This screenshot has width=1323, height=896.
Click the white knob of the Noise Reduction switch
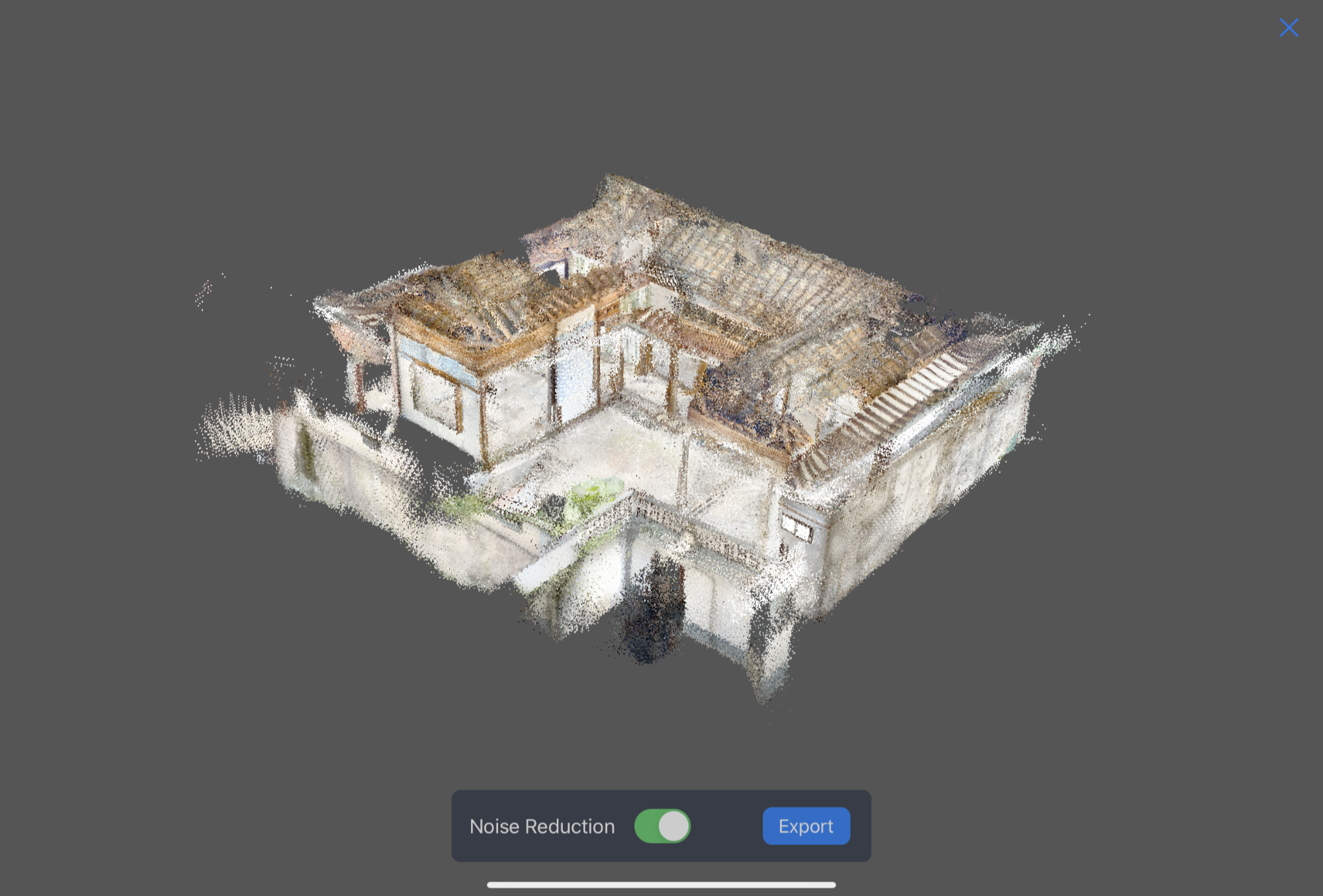click(x=674, y=826)
